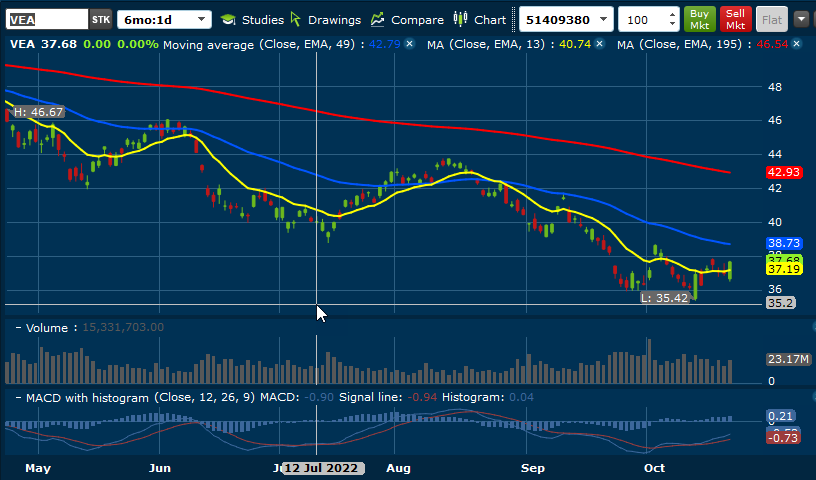
Task: Remove the EMA 195 moving average
Action: click(797, 44)
